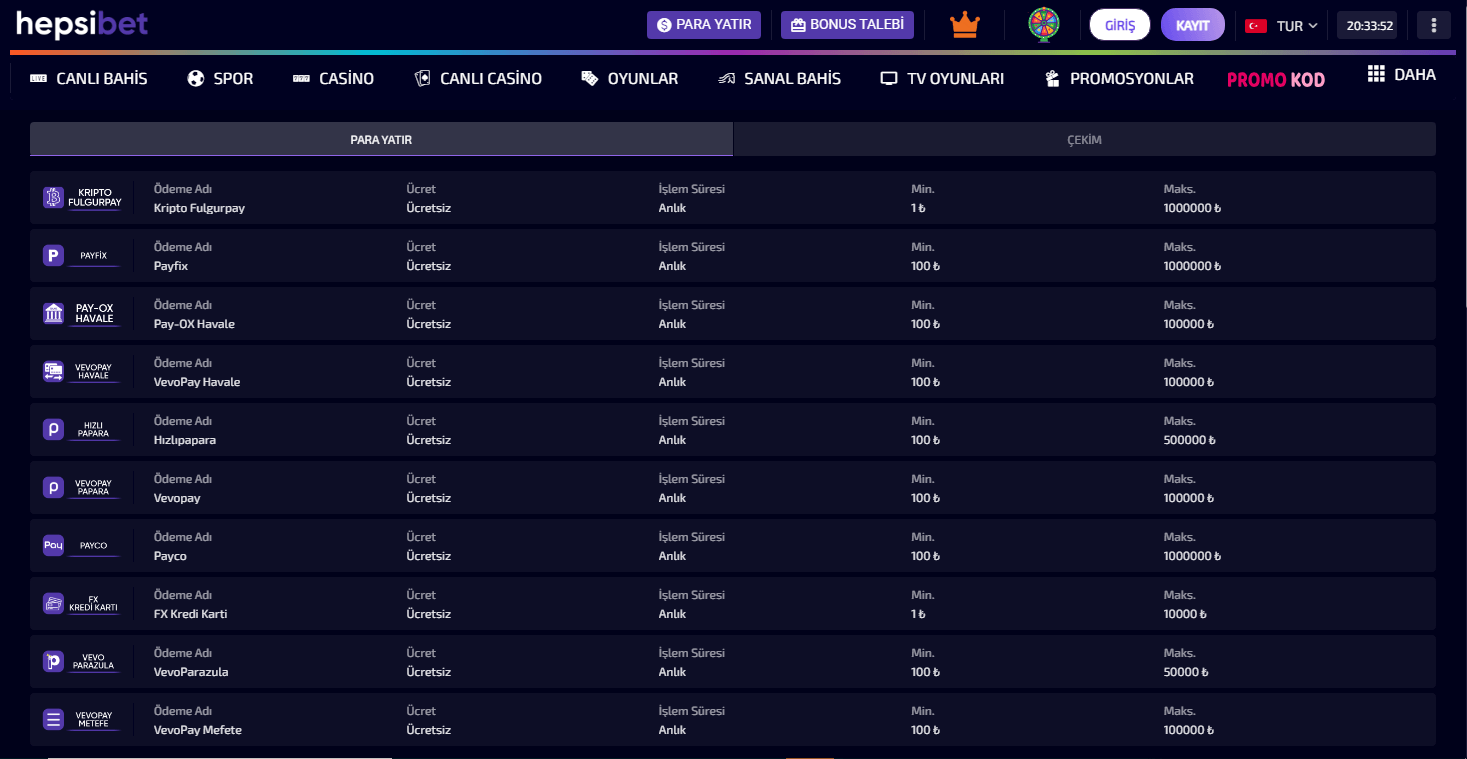Select the VevoPay Havale payment name
1467x759 pixels.
point(197,382)
